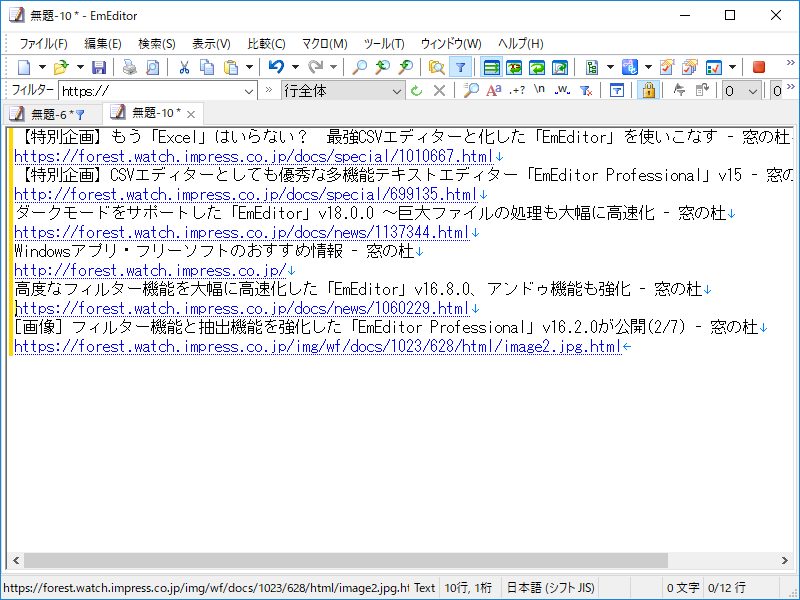Follow the docs/news/1137344.html link
The width and height of the screenshot is (800, 600).
point(241,233)
